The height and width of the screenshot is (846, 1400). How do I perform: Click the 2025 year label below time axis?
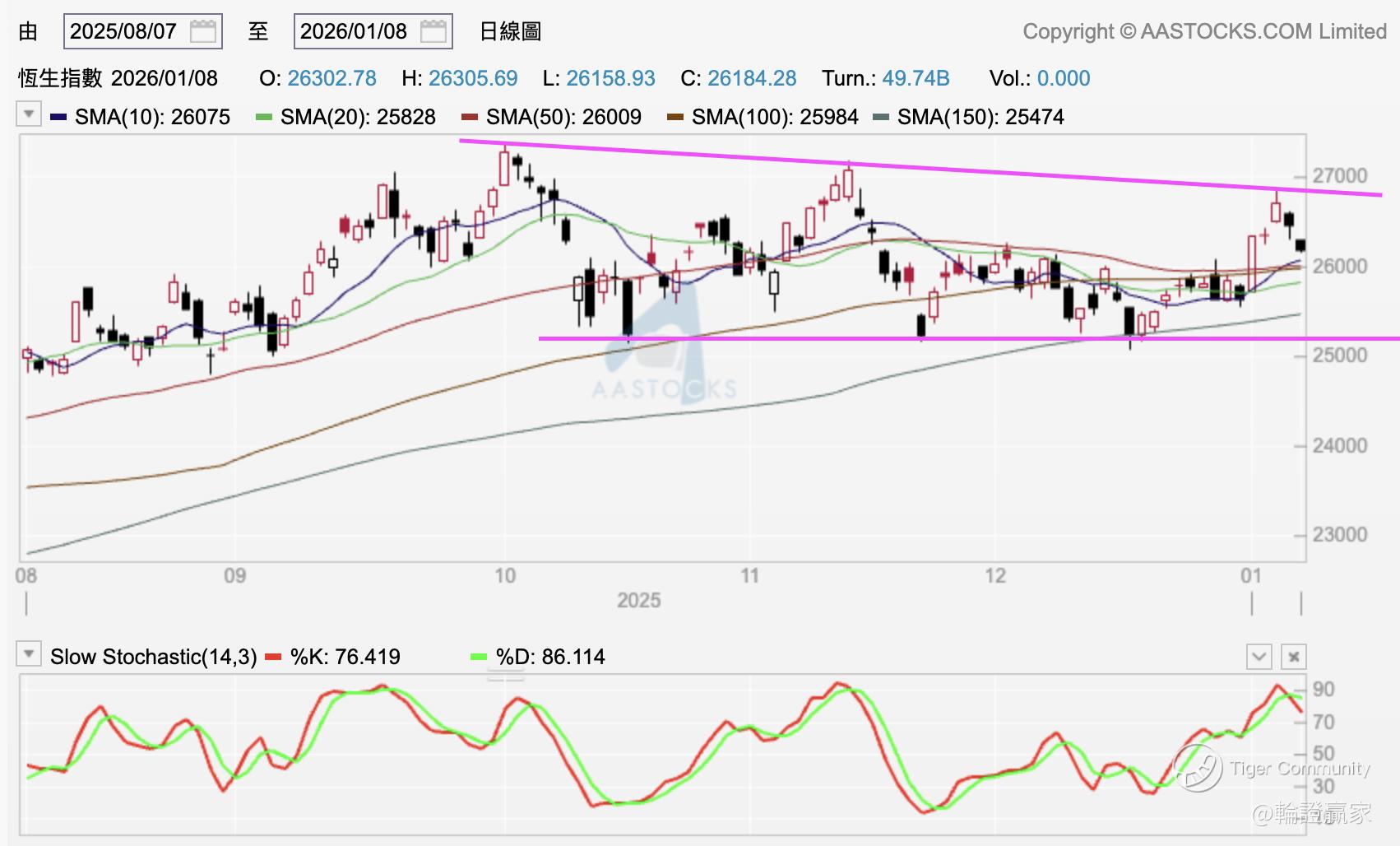639,600
